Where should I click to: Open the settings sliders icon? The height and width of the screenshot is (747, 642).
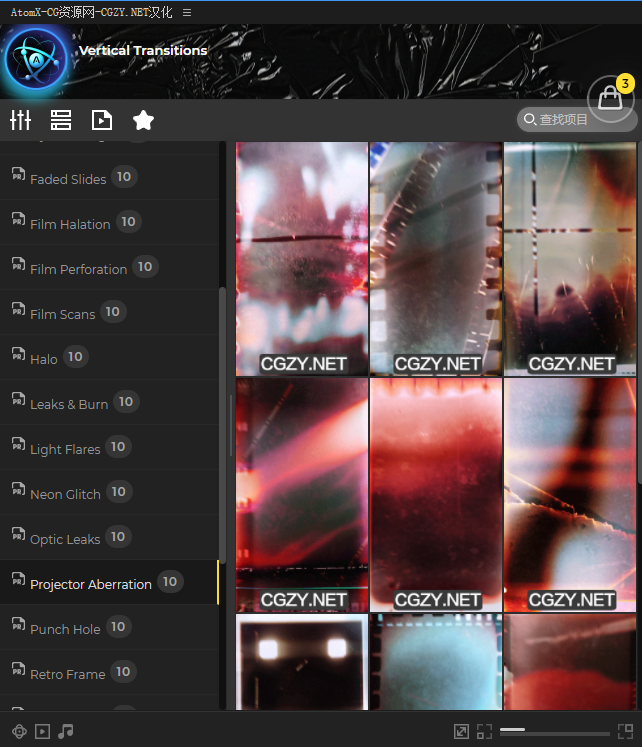coord(20,120)
